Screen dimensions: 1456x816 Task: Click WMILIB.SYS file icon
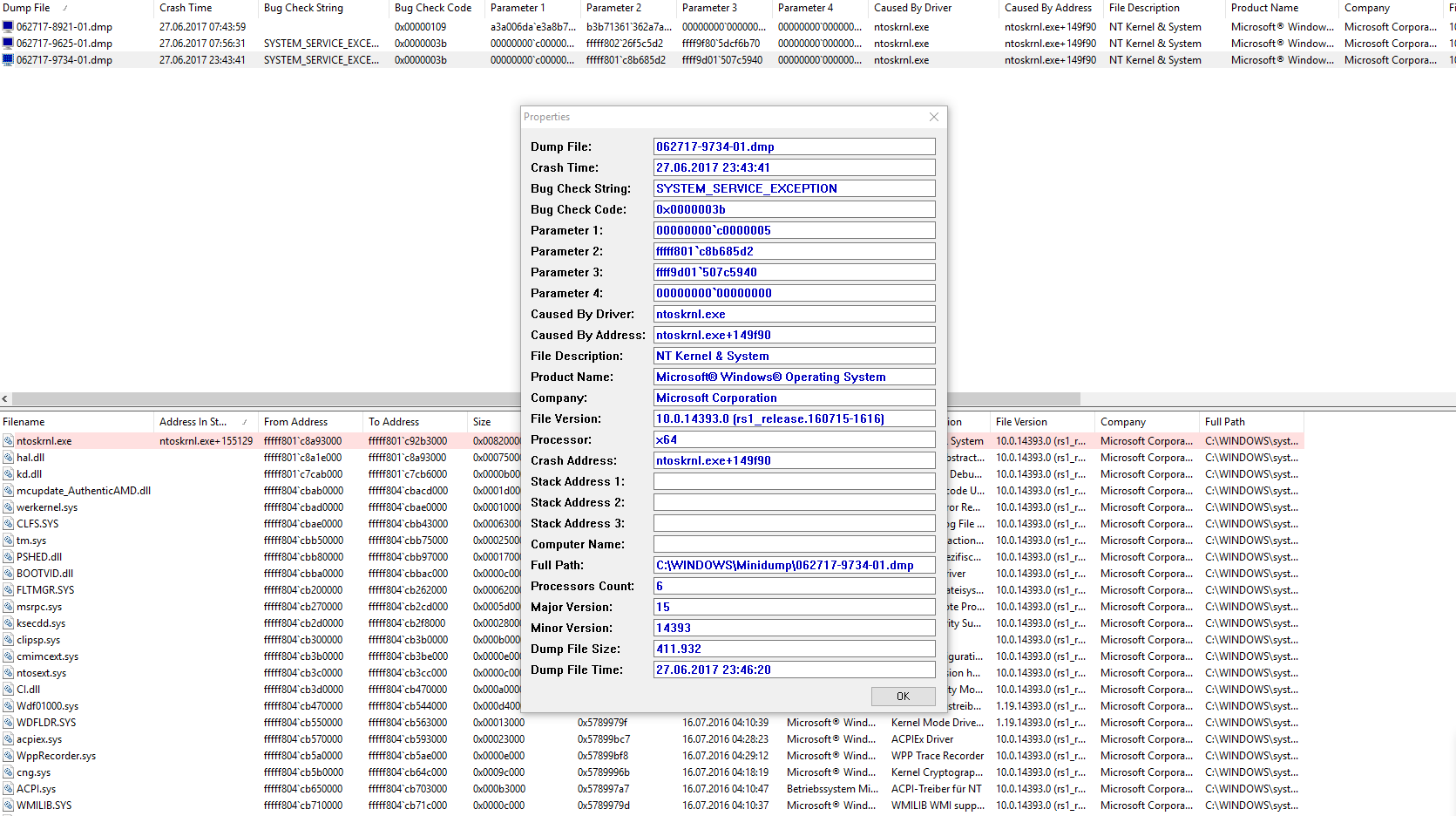[8, 806]
